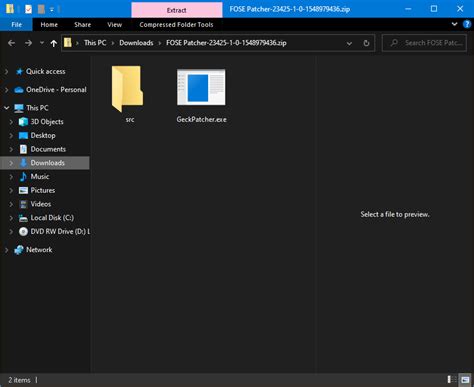The height and width of the screenshot is (387, 474).
Task: Select Network in navigation pane
Action: 39,250
